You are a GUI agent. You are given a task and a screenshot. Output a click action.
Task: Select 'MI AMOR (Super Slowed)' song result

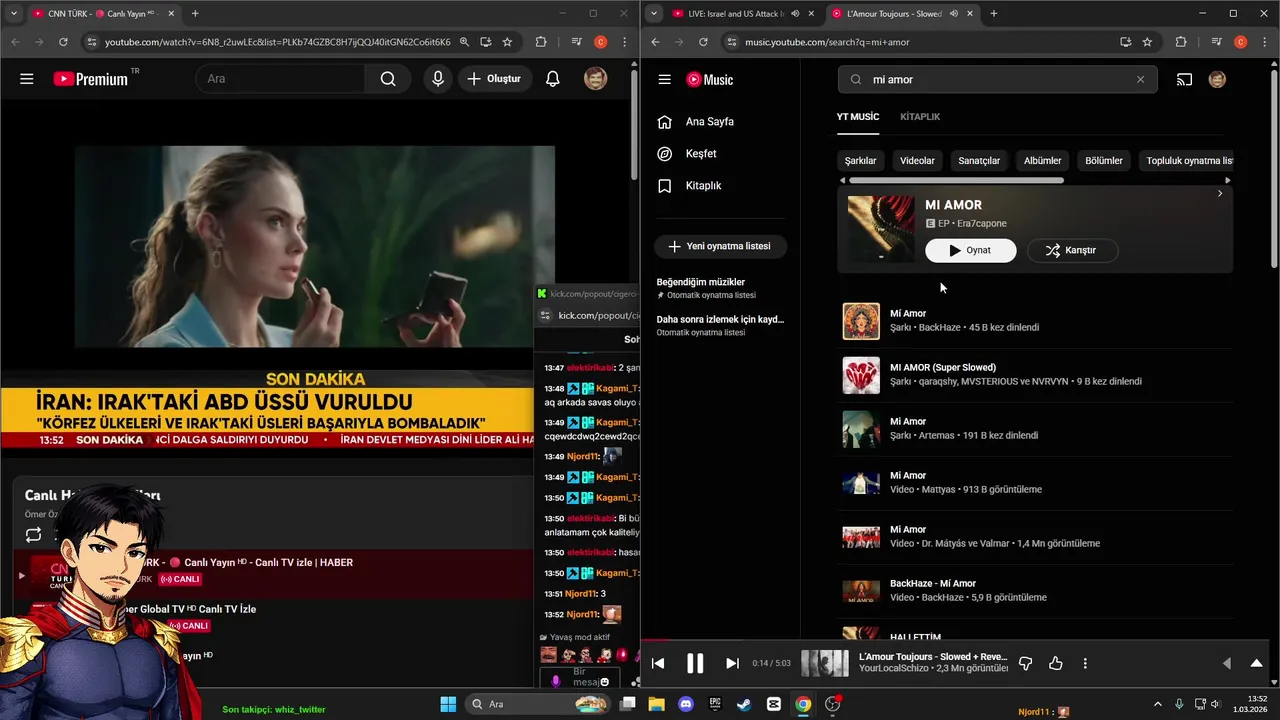click(1037, 375)
